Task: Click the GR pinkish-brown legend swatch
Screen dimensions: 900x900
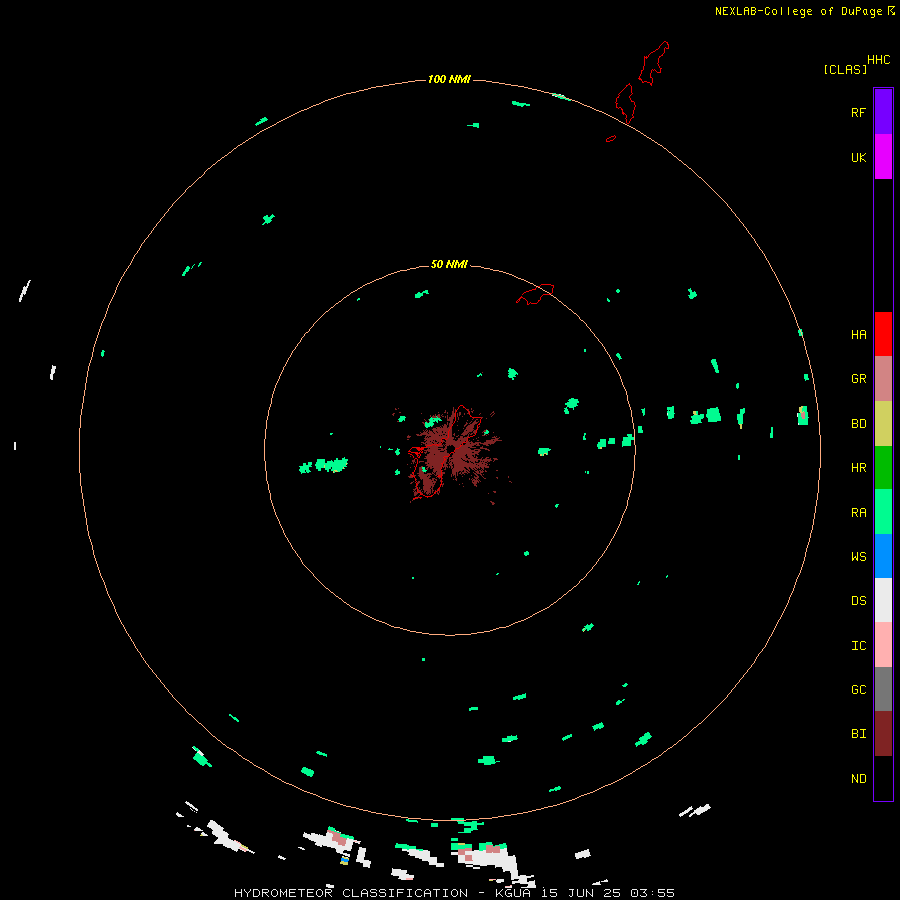Action: coord(883,379)
